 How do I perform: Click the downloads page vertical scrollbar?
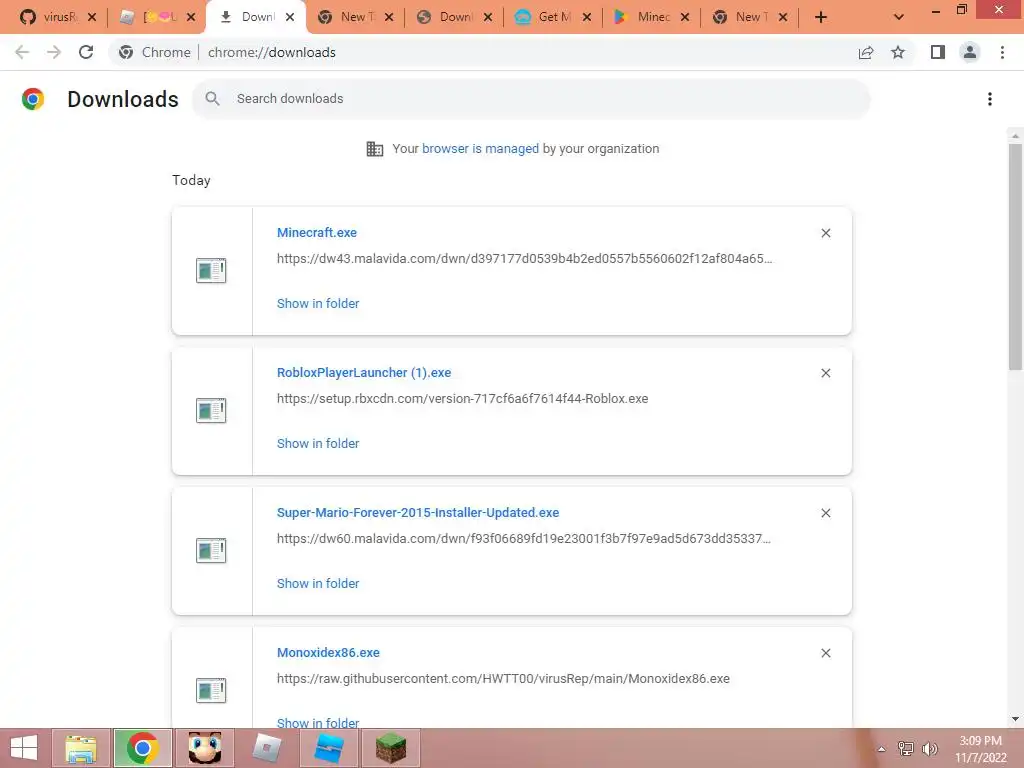click(x=1015, y=256)
